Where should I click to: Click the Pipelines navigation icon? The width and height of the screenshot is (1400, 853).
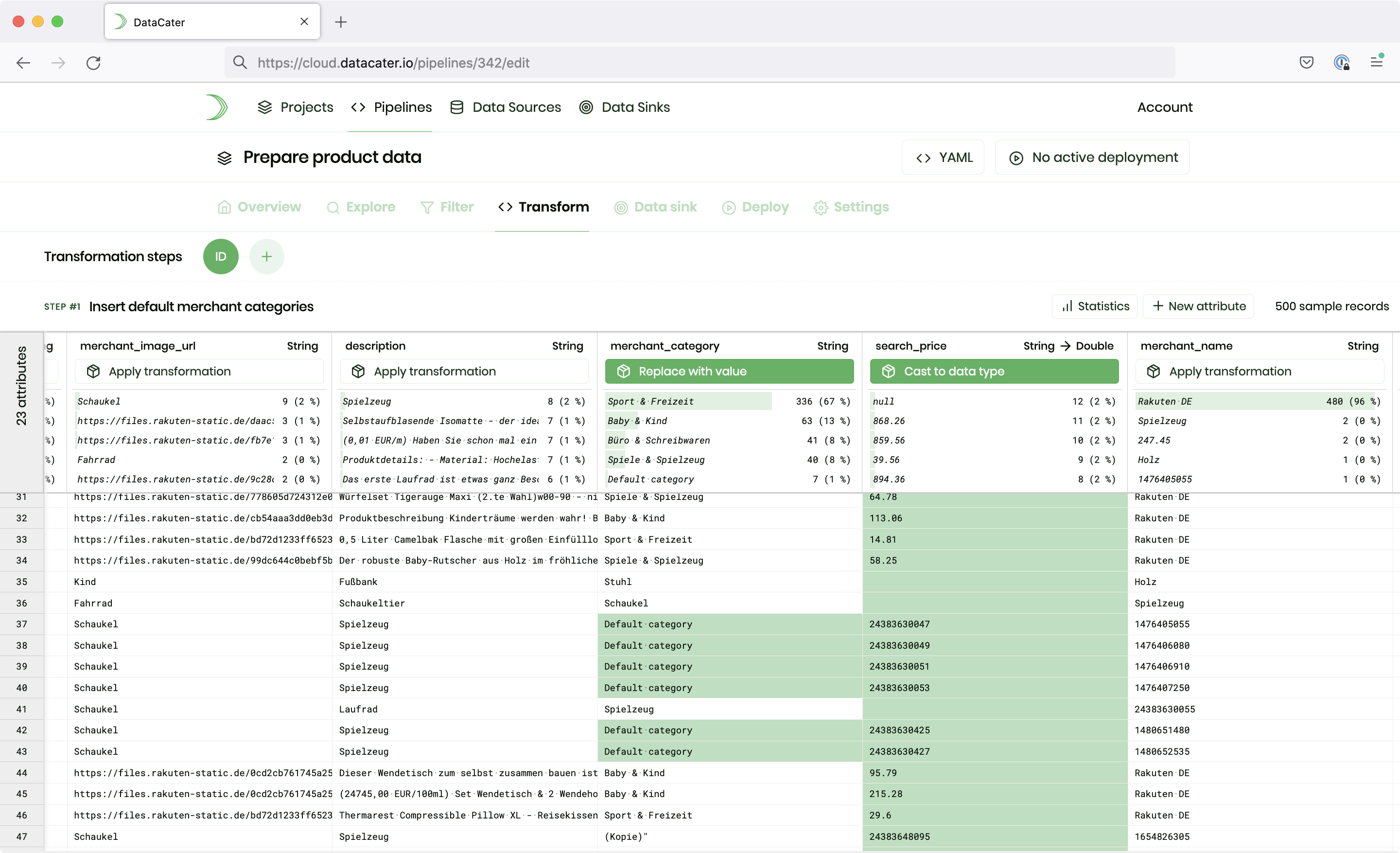point(357,107)
